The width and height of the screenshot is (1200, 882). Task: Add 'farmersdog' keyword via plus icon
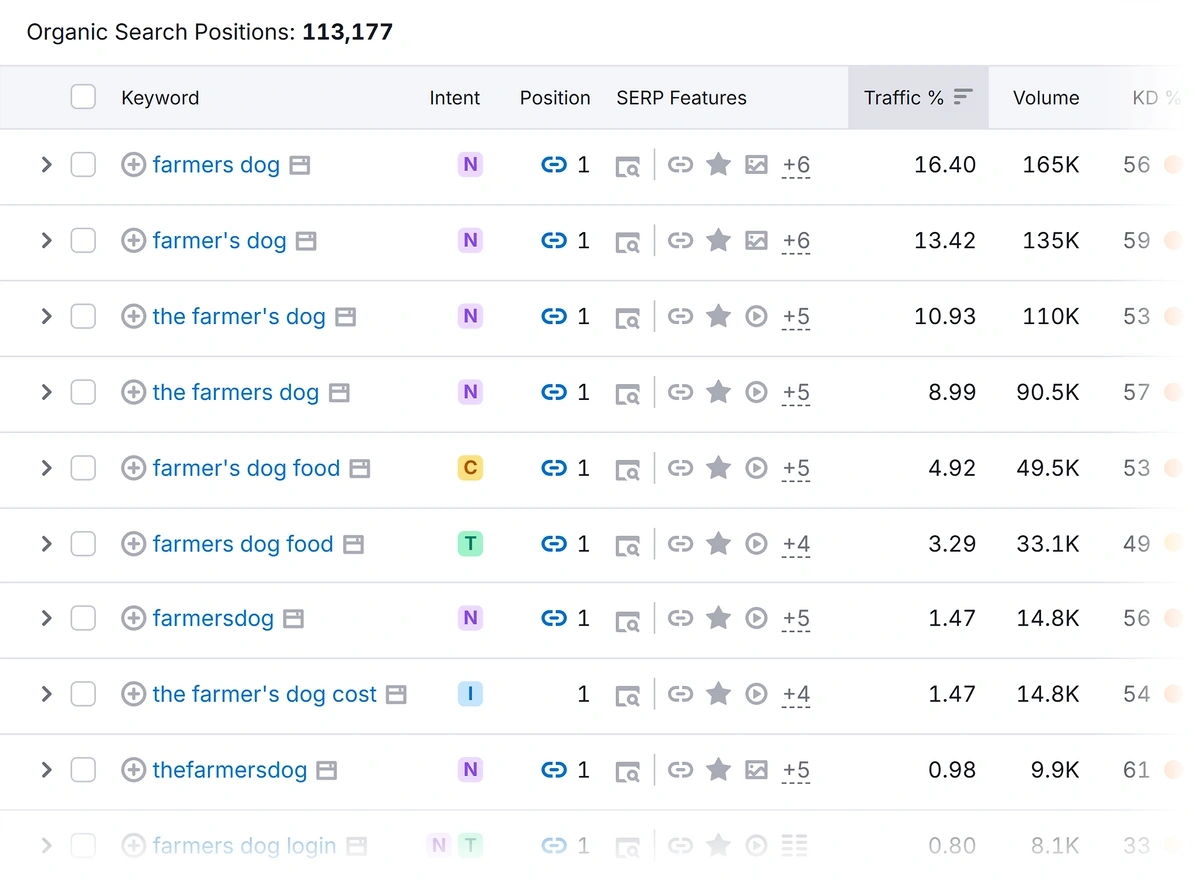[133, 619]
